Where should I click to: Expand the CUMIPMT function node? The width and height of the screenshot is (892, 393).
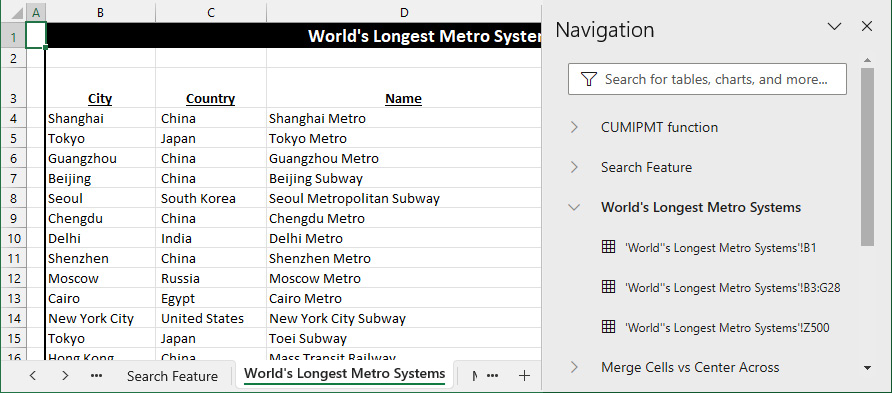[x=574, y=127]
